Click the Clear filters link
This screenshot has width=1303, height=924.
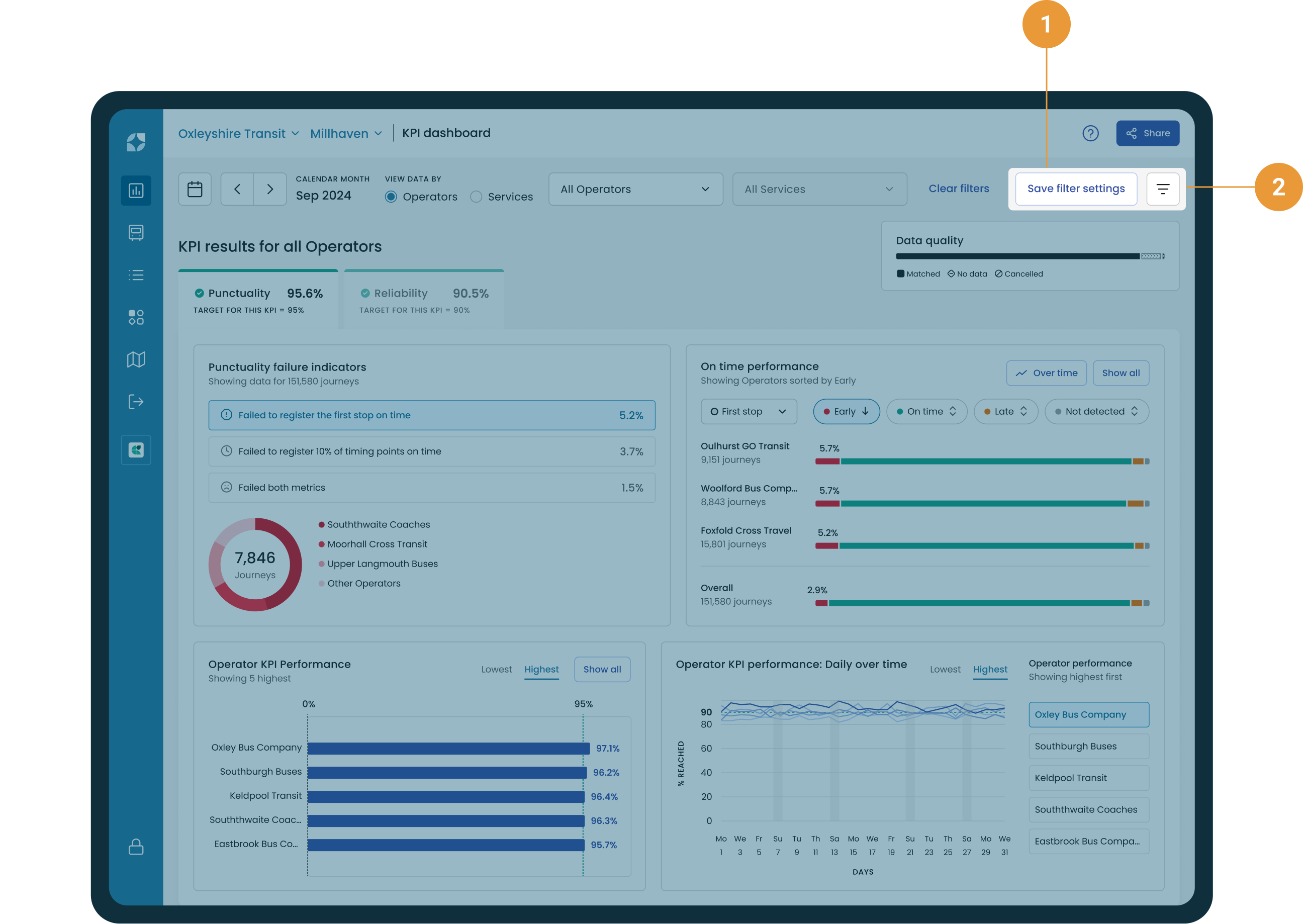tap(958, 189)
